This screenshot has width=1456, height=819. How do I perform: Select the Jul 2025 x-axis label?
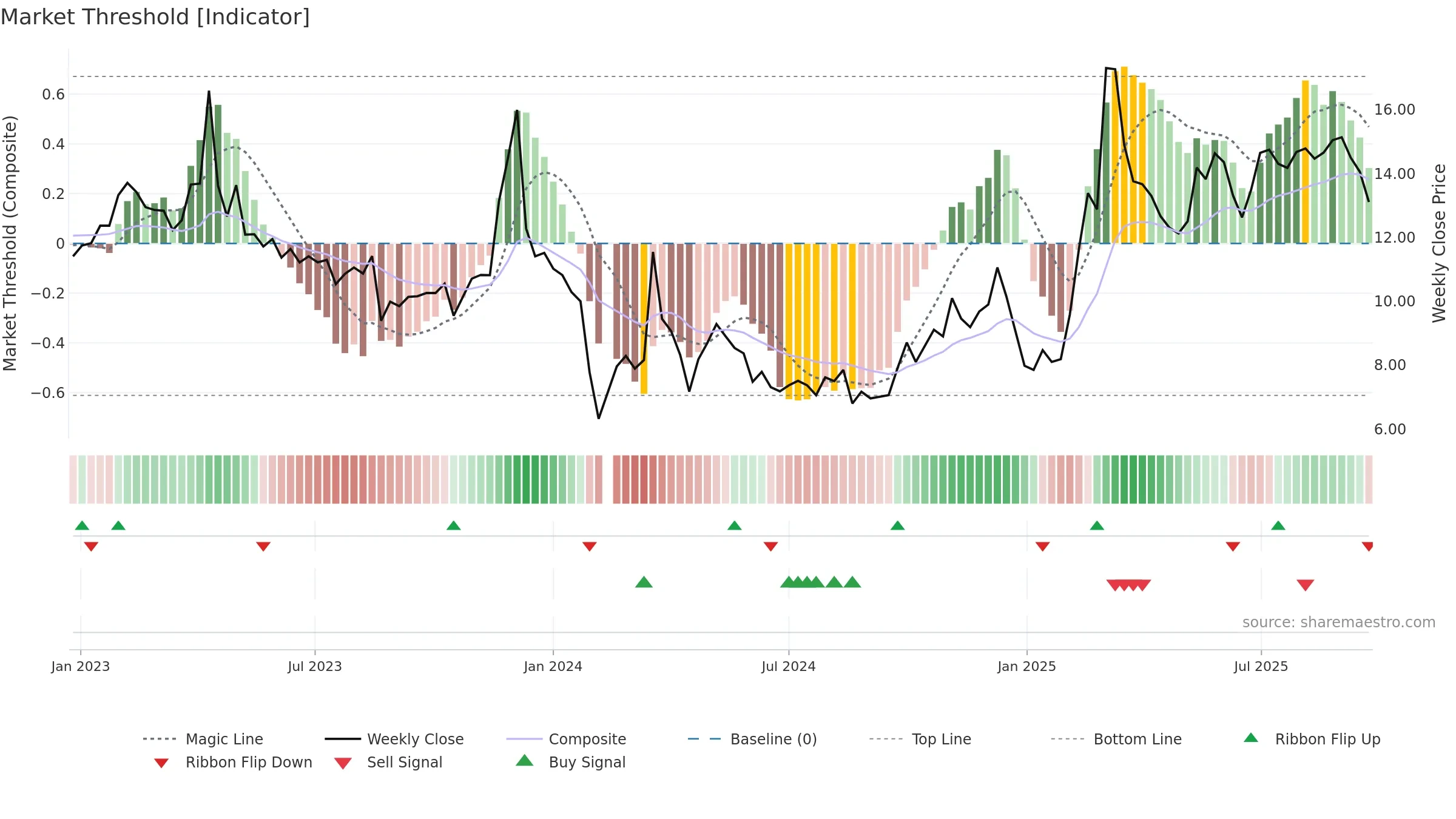[x=1261, y=666]
